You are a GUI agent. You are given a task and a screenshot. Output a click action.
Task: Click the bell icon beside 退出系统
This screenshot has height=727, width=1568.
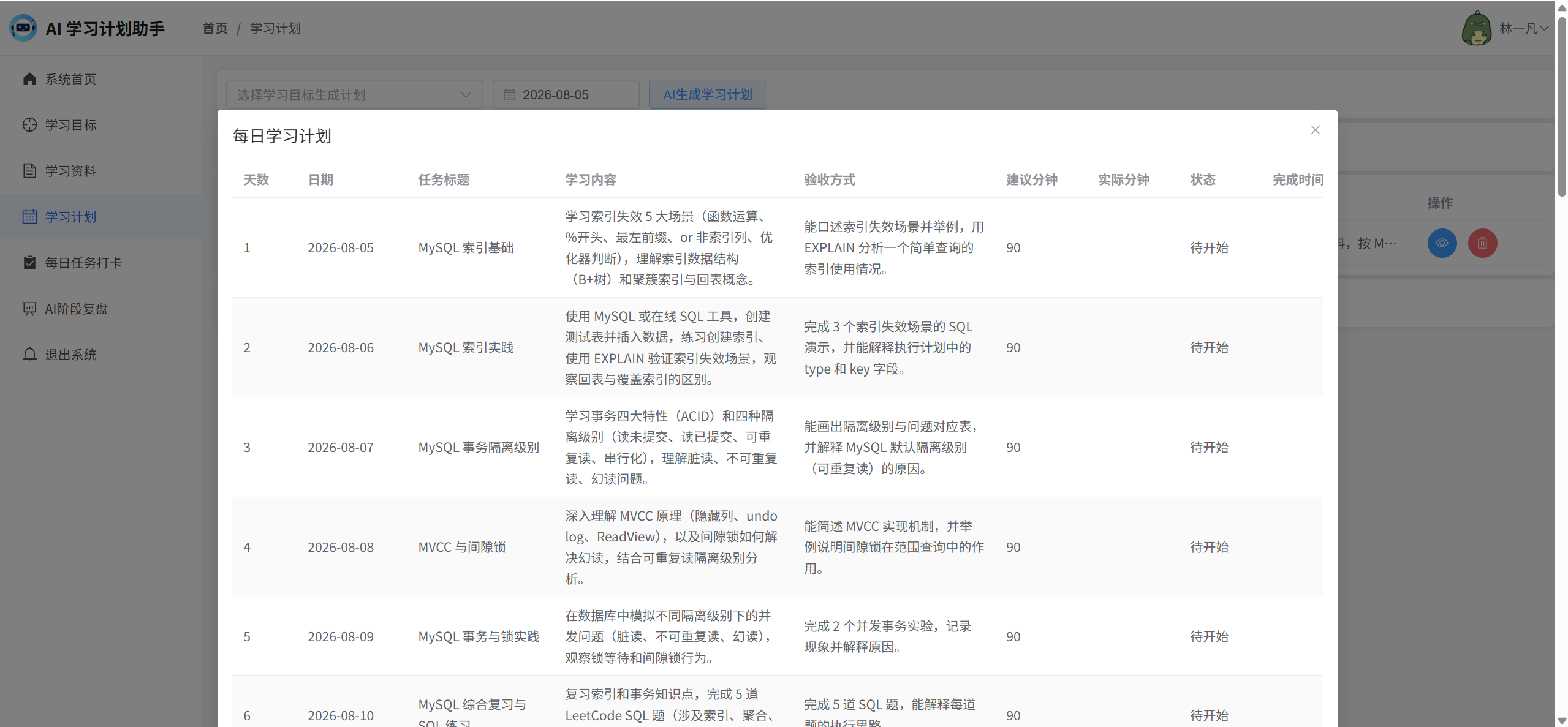pos(29,355)
